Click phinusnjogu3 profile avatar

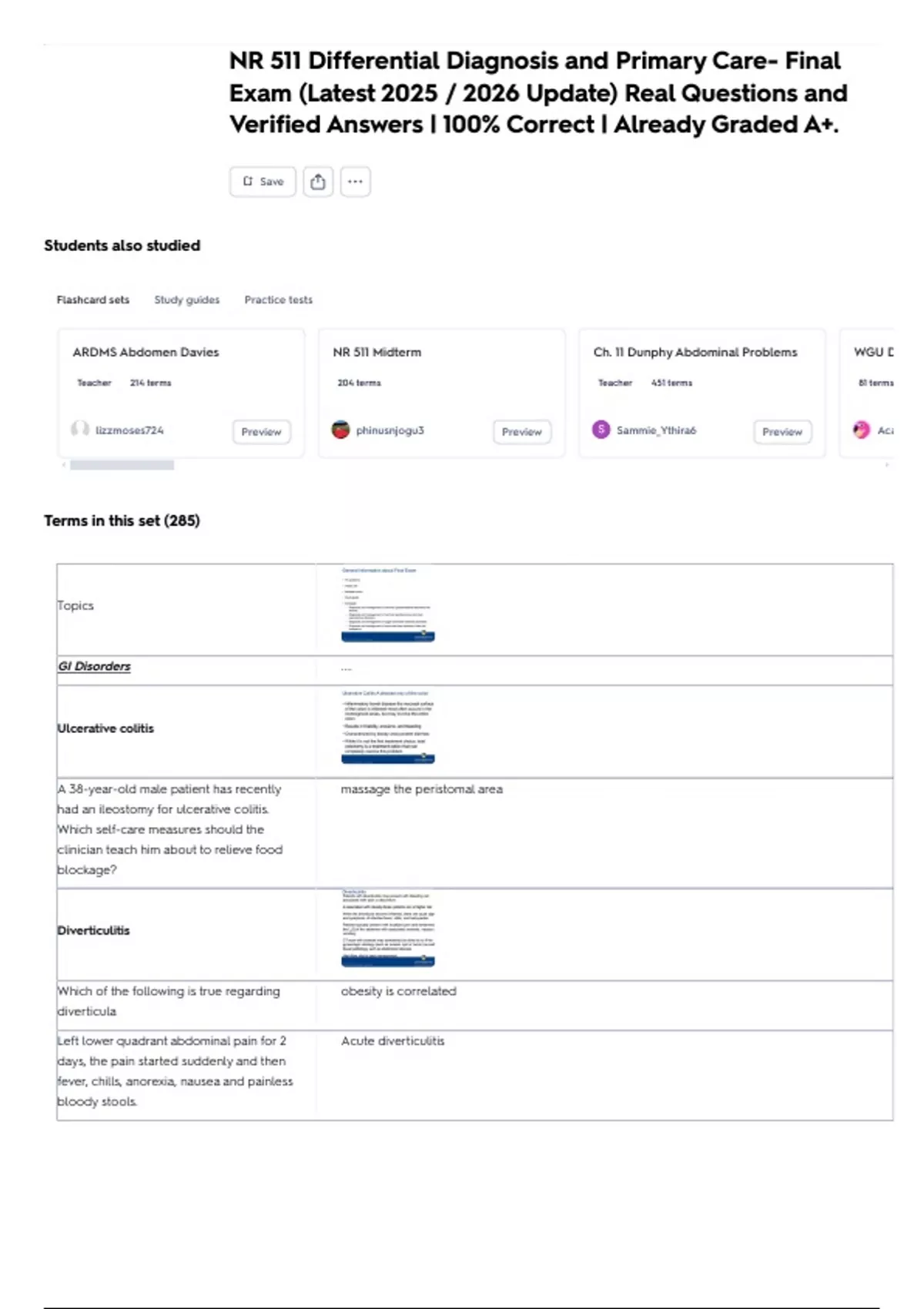click(x=340, y=430)
